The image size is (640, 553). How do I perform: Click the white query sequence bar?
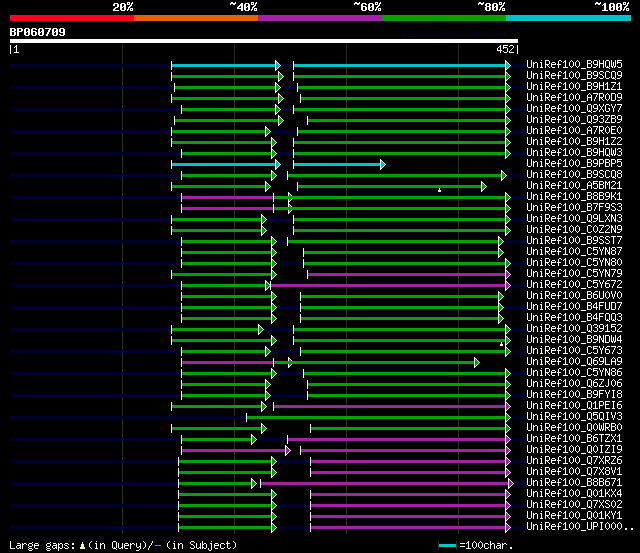tap(264, 41)
